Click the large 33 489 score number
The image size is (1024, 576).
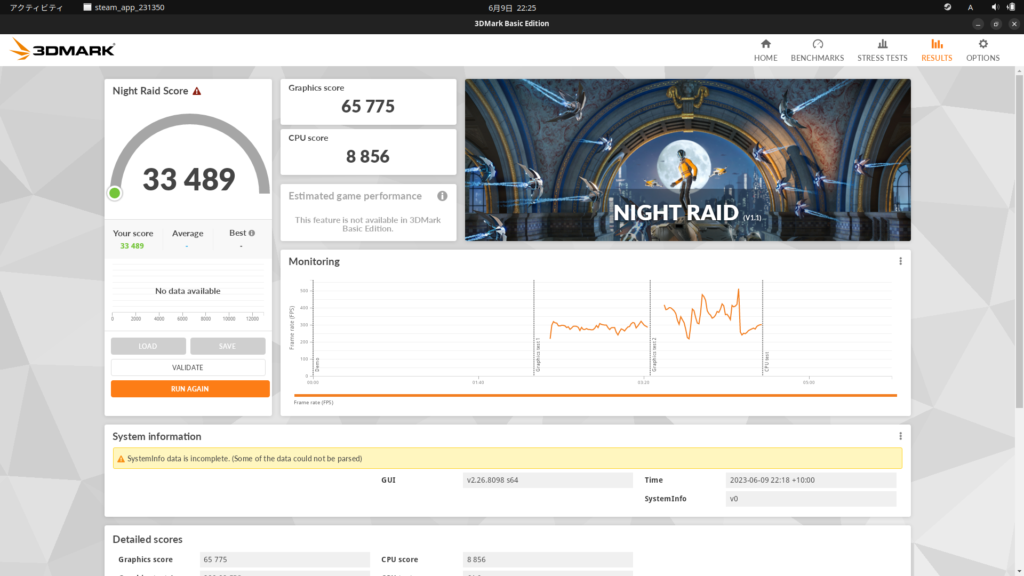189,180
